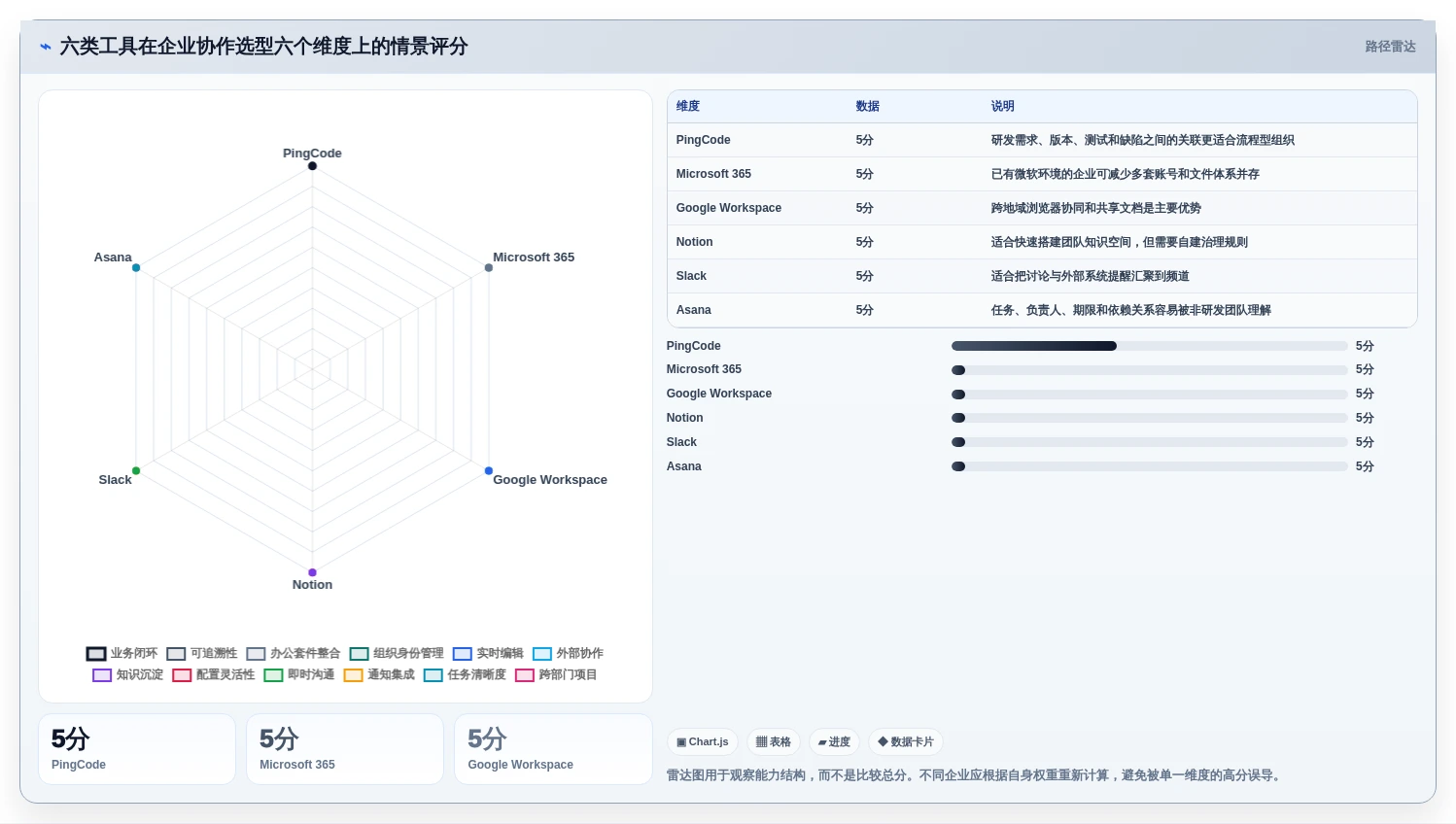Select the 数据卡片 tag chip
Screen dimensions: 1456x824
906,742
